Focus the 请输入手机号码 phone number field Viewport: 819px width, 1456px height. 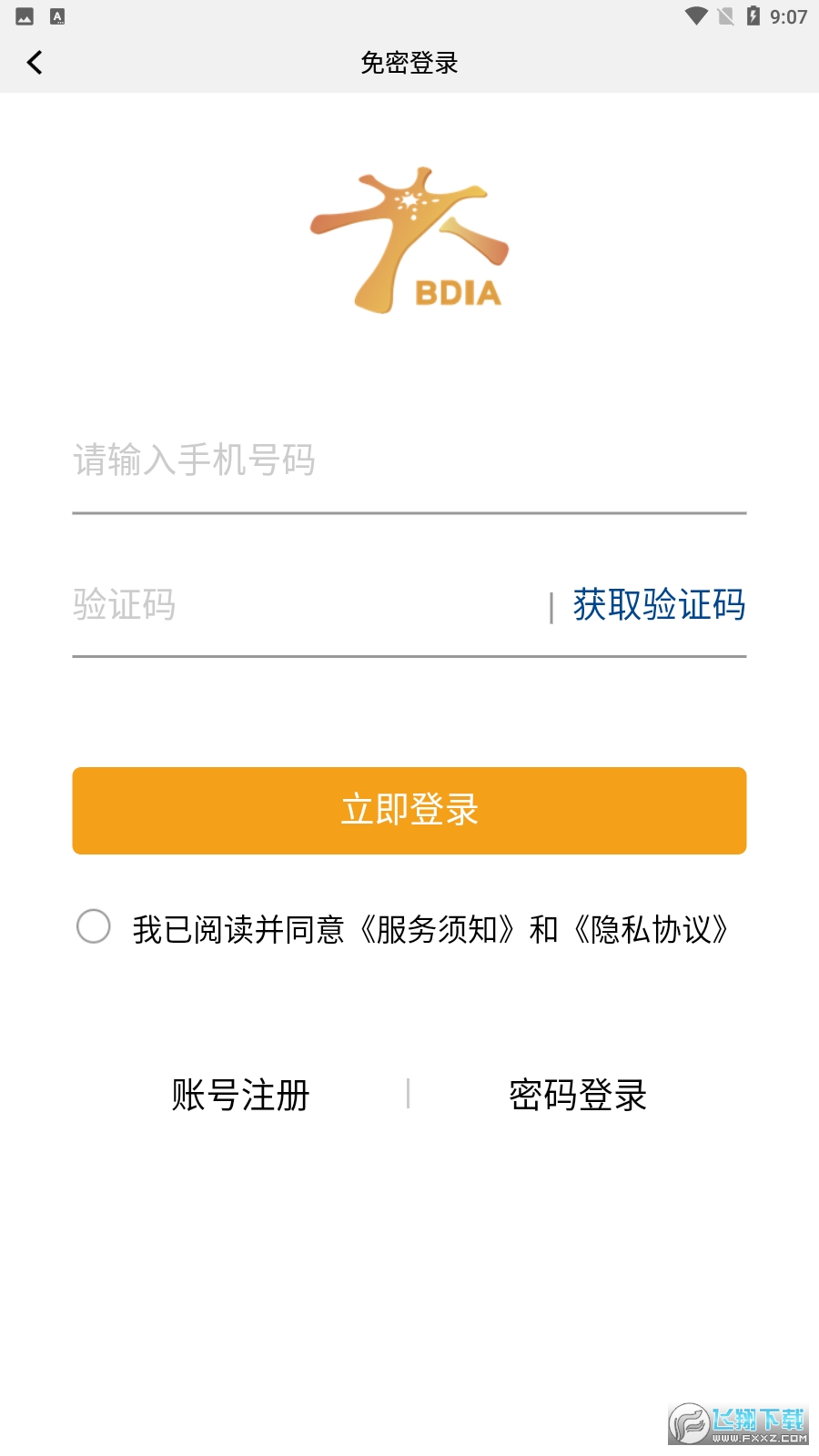click(x=409, y=460)
